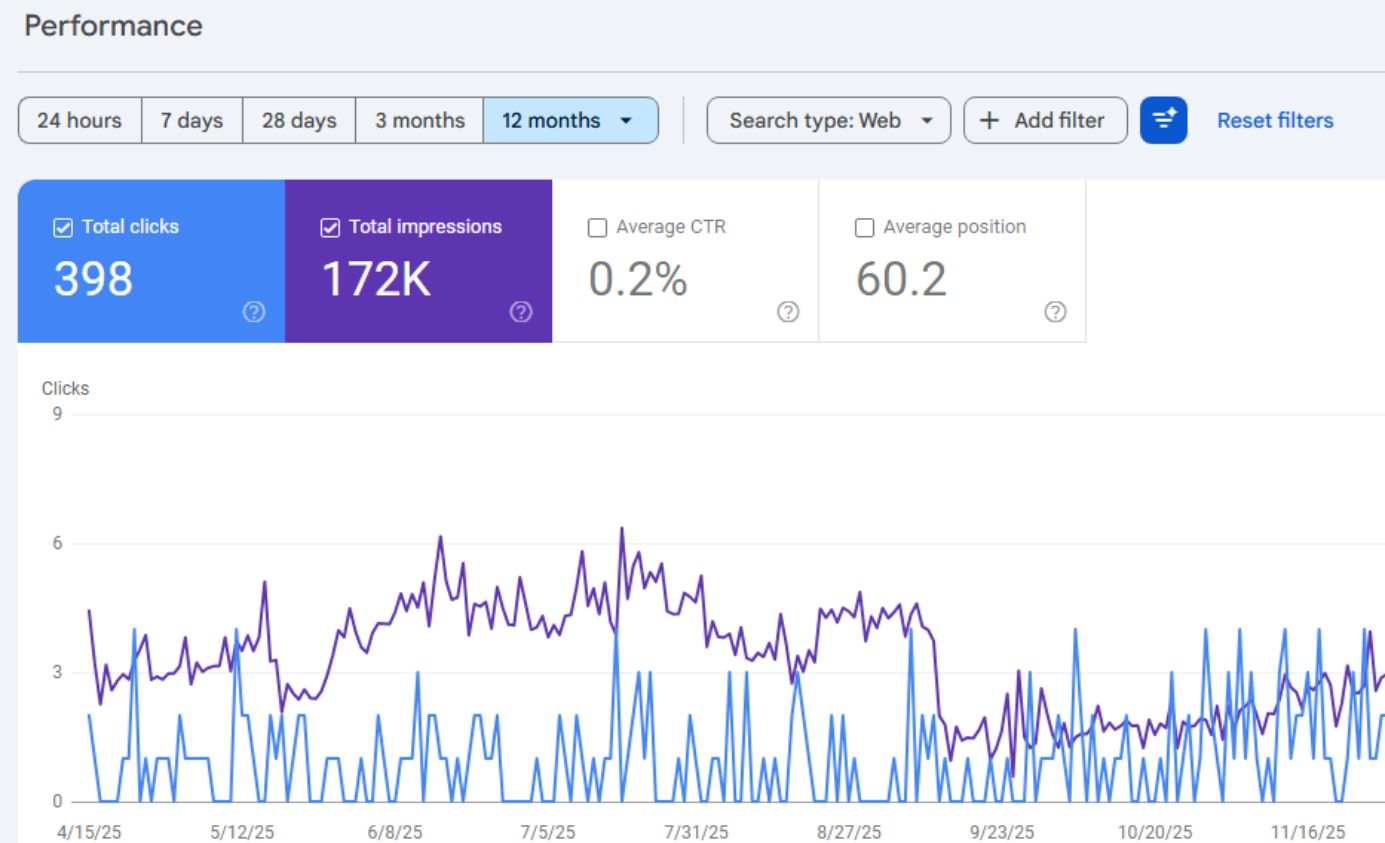
Task: Select the 7 days time range
Action: coord(192,120)
